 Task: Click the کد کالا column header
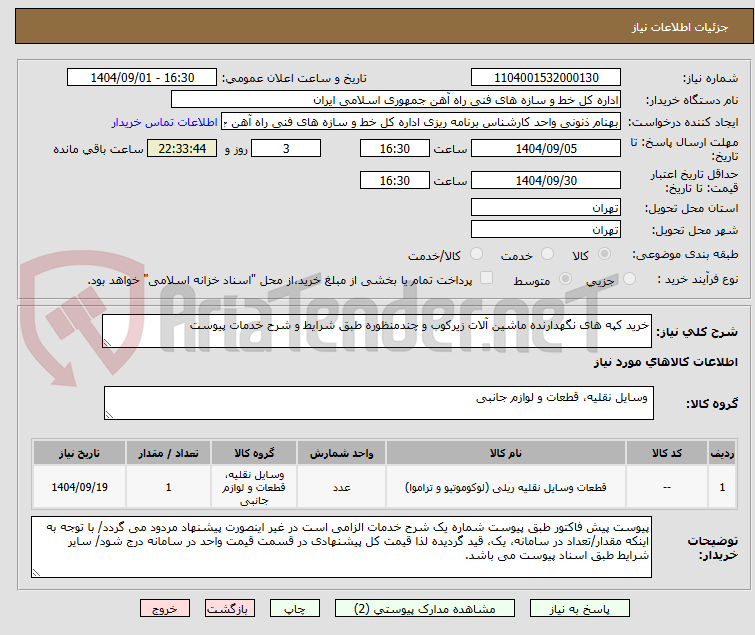pyautogui.click(x=667, y=453)
